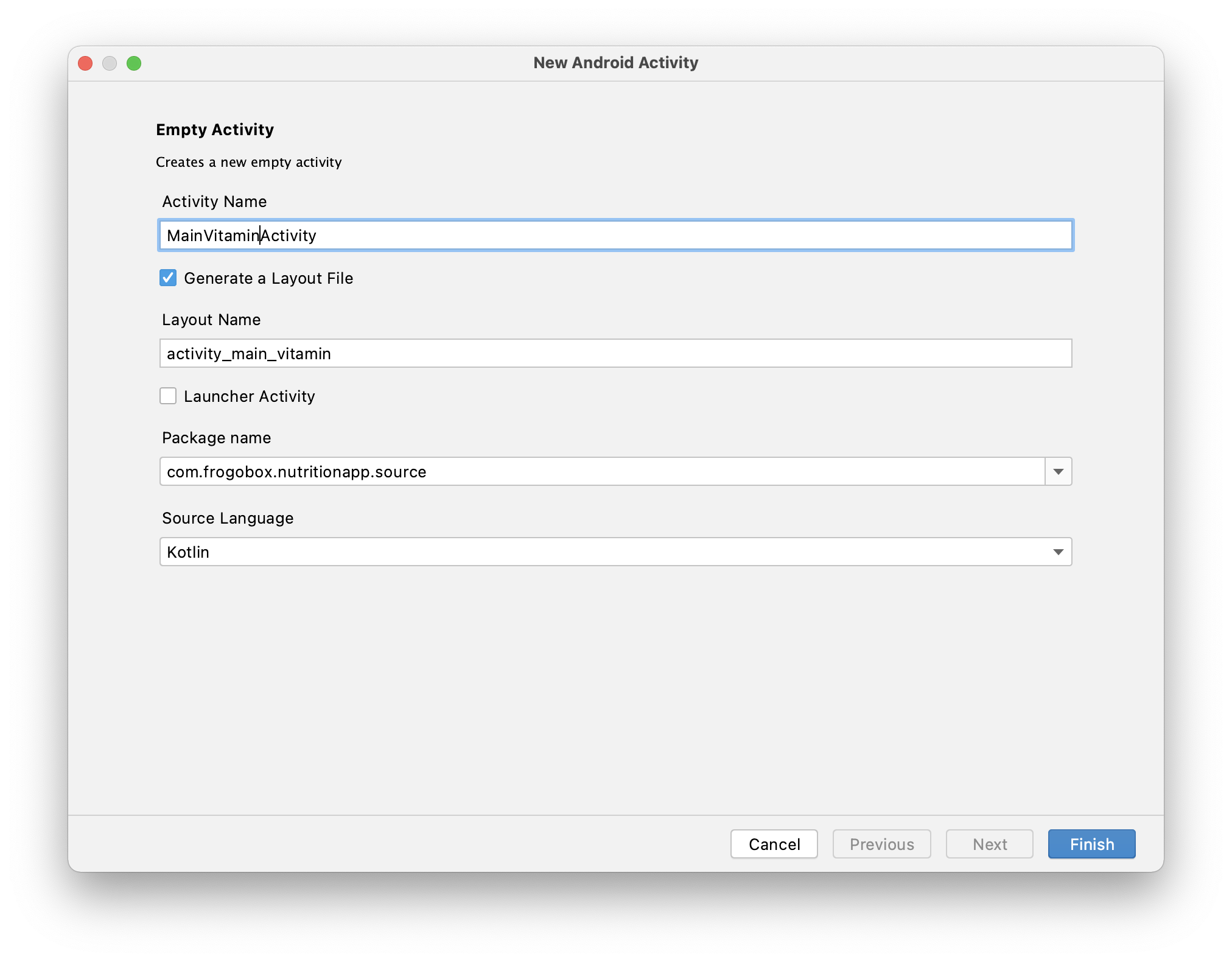This screenshot has width=1232, height=962.
Task: Click the Source Language dropdown arrow
Action: tap(1058, 552)
